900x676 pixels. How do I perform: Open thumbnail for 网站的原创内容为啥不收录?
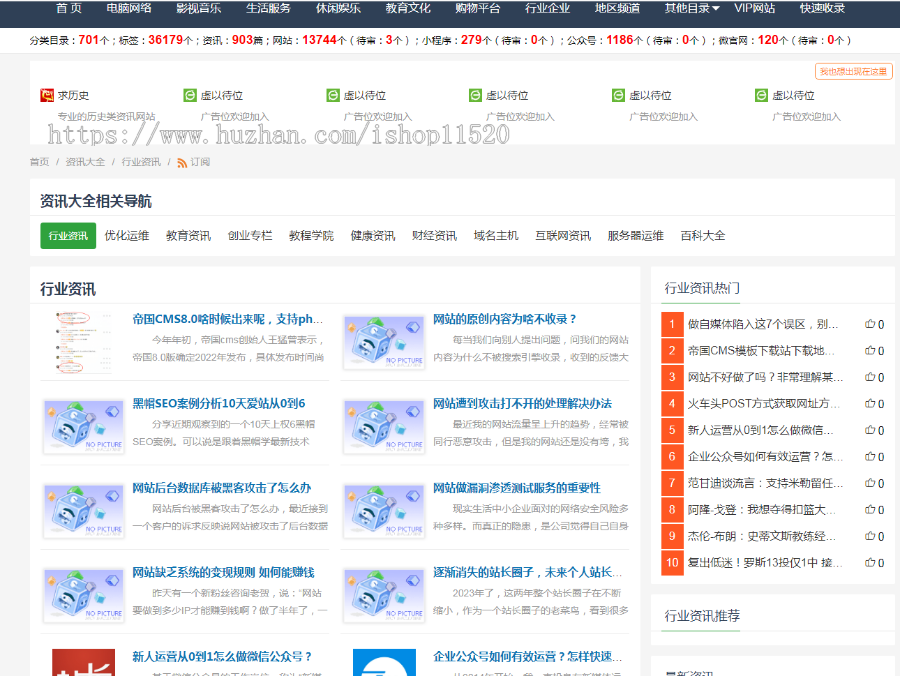(384, 342)
